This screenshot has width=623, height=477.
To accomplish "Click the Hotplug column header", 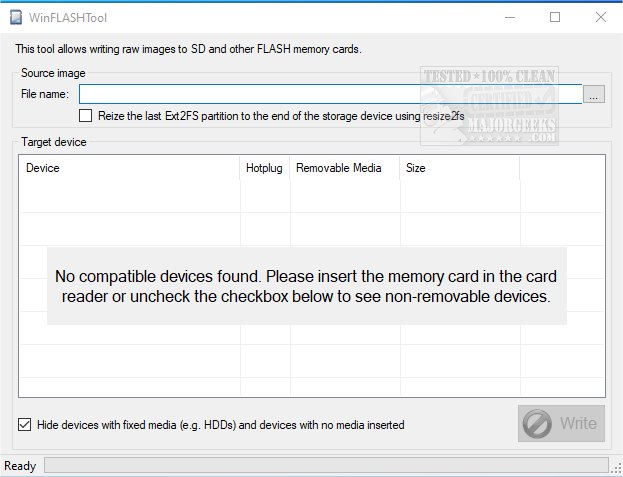I will coord(265,168).
